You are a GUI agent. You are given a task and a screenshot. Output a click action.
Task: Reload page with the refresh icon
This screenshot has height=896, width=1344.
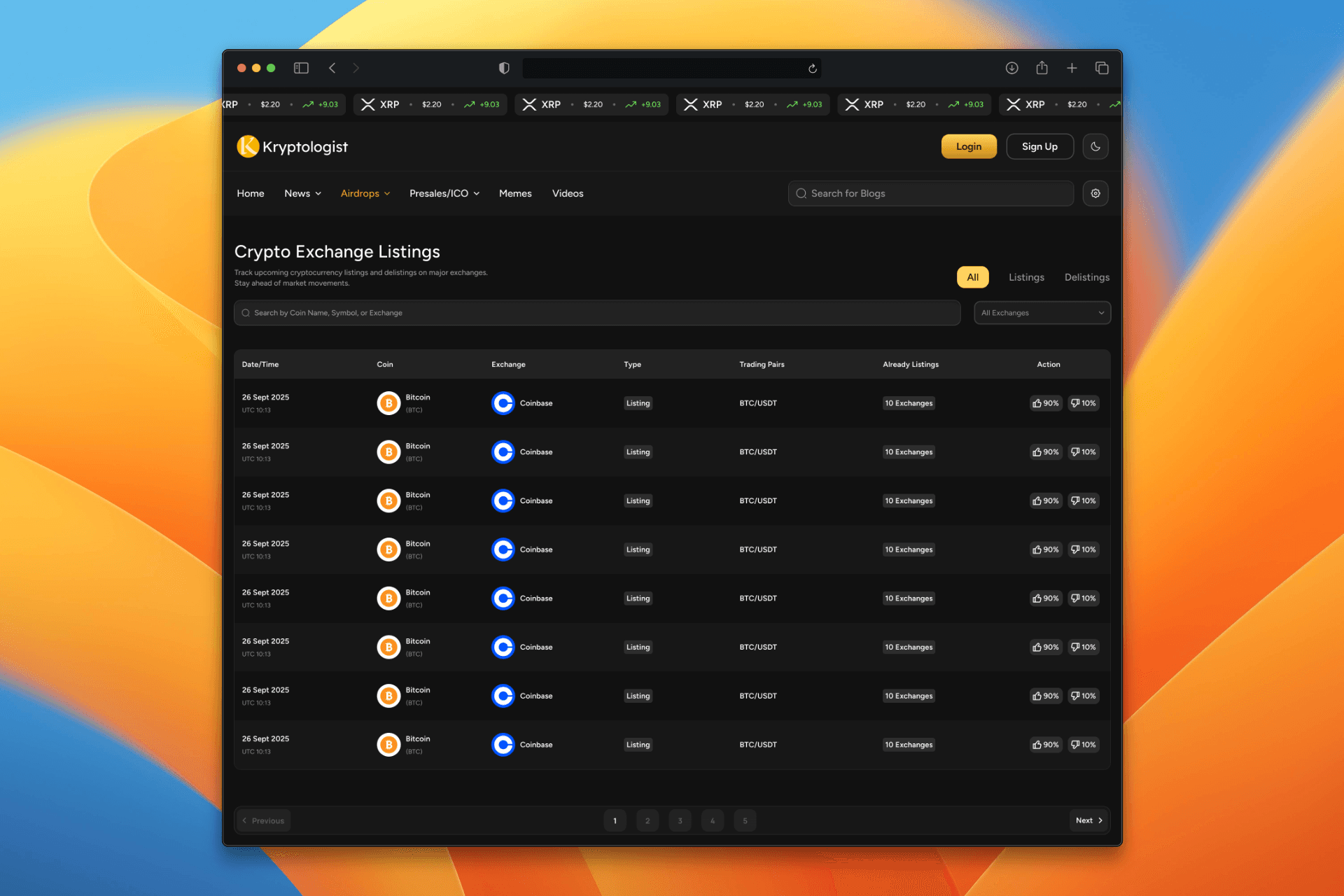click(x=813, y=69)
